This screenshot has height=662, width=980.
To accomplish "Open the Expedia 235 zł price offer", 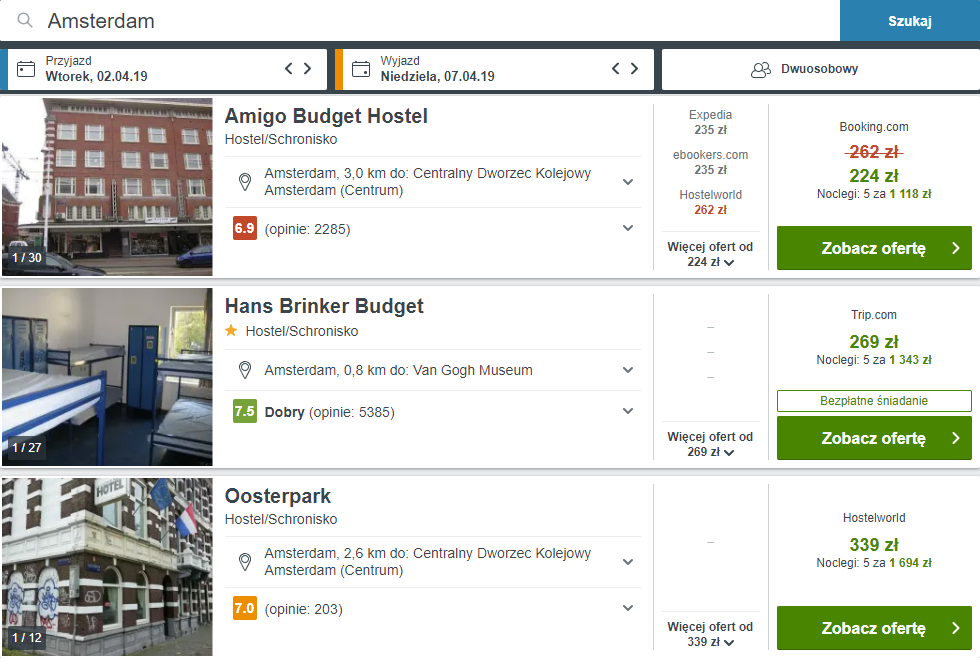I will [x=710, y=123].
